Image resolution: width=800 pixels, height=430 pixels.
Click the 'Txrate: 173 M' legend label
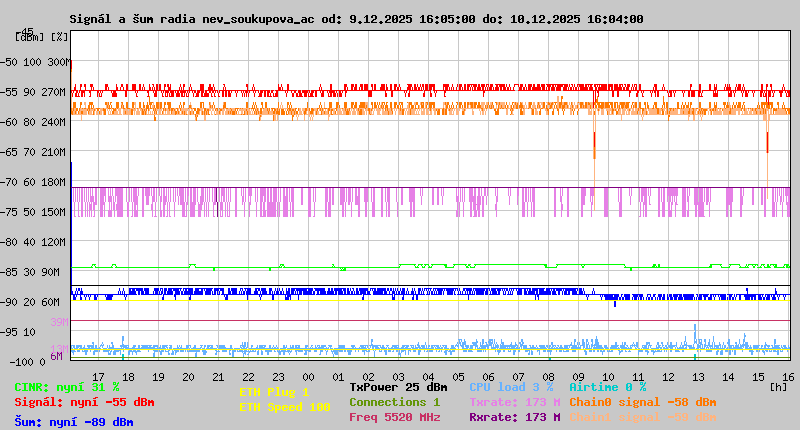pos(515,402)
